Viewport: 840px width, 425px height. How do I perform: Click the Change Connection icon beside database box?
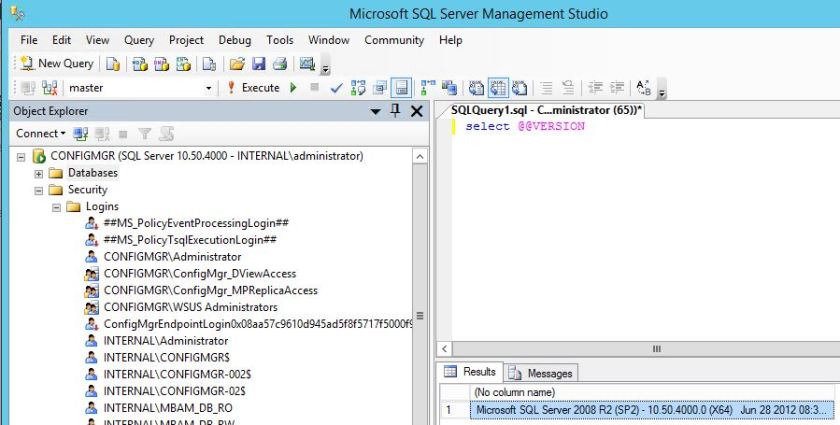tap(46, 88)
